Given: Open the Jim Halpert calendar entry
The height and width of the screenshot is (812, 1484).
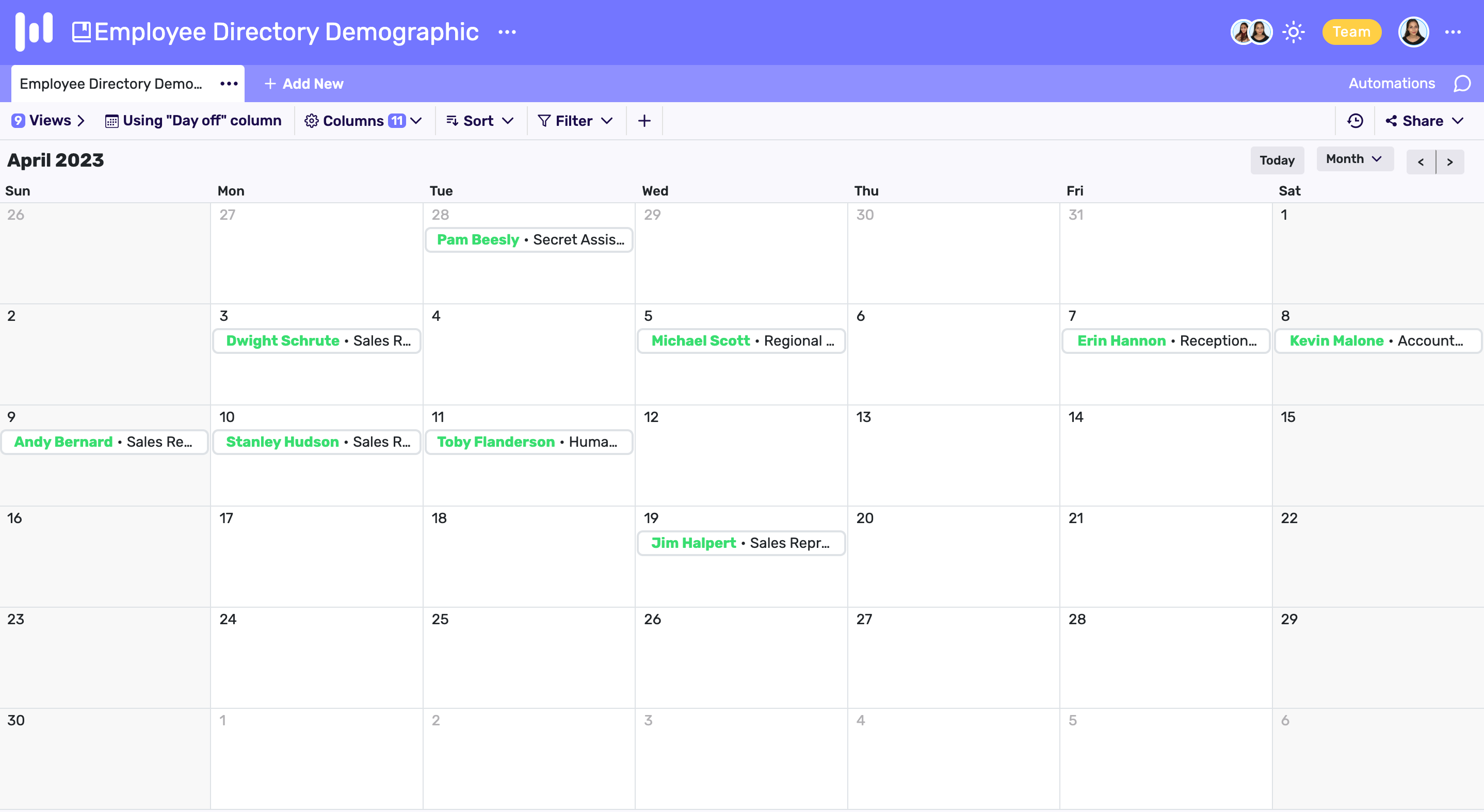Looking at the screenshot, I should tap(740, 543).
